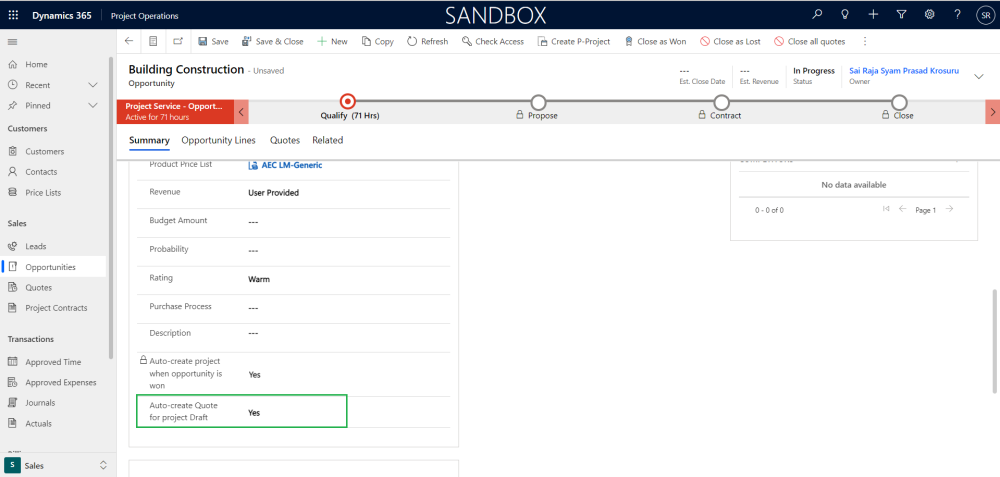Screen dimensions: 1000x477
Task: Click Close all quotes command
Action: 810,41
